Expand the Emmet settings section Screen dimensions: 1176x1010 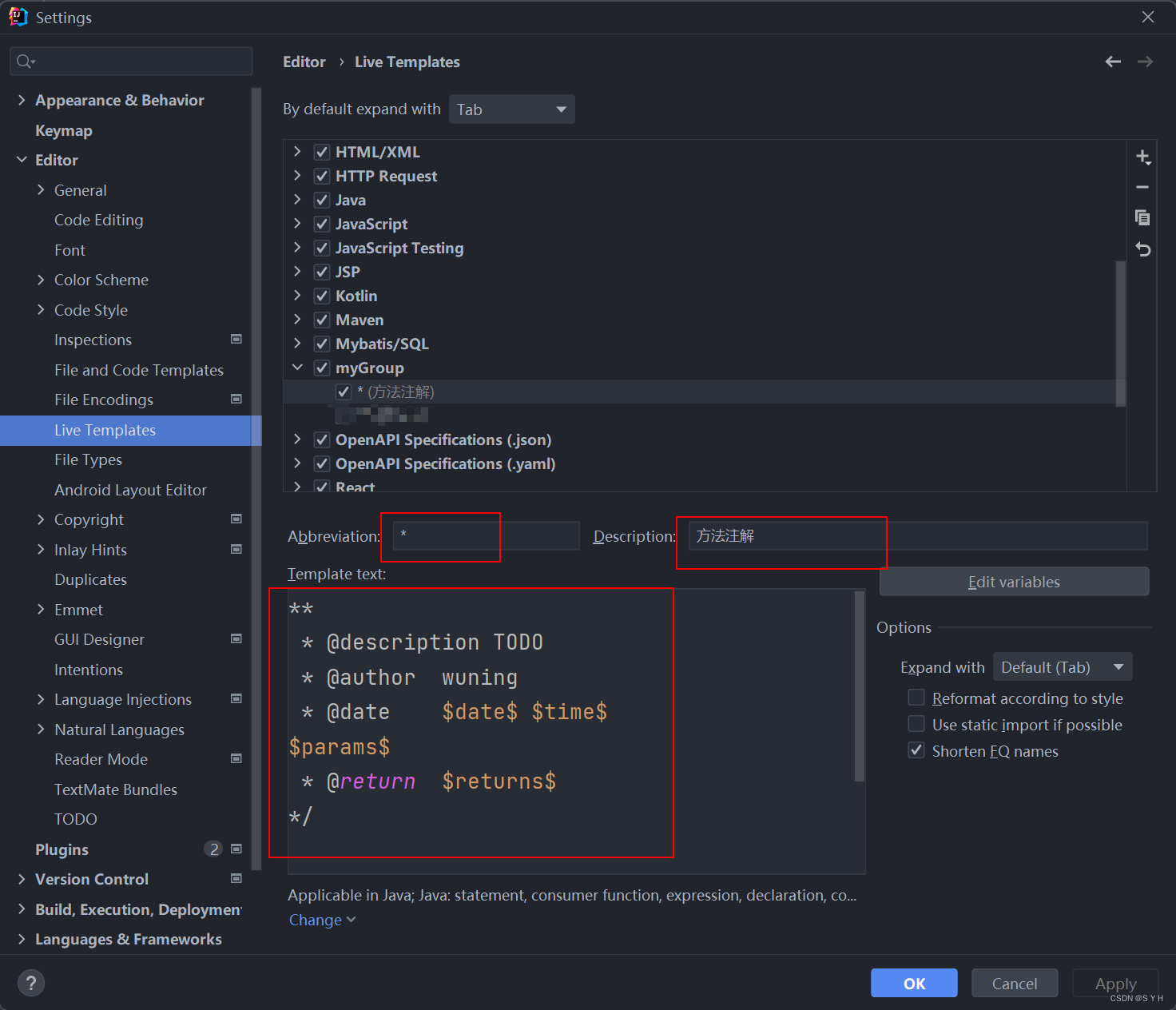pos(41,610)
